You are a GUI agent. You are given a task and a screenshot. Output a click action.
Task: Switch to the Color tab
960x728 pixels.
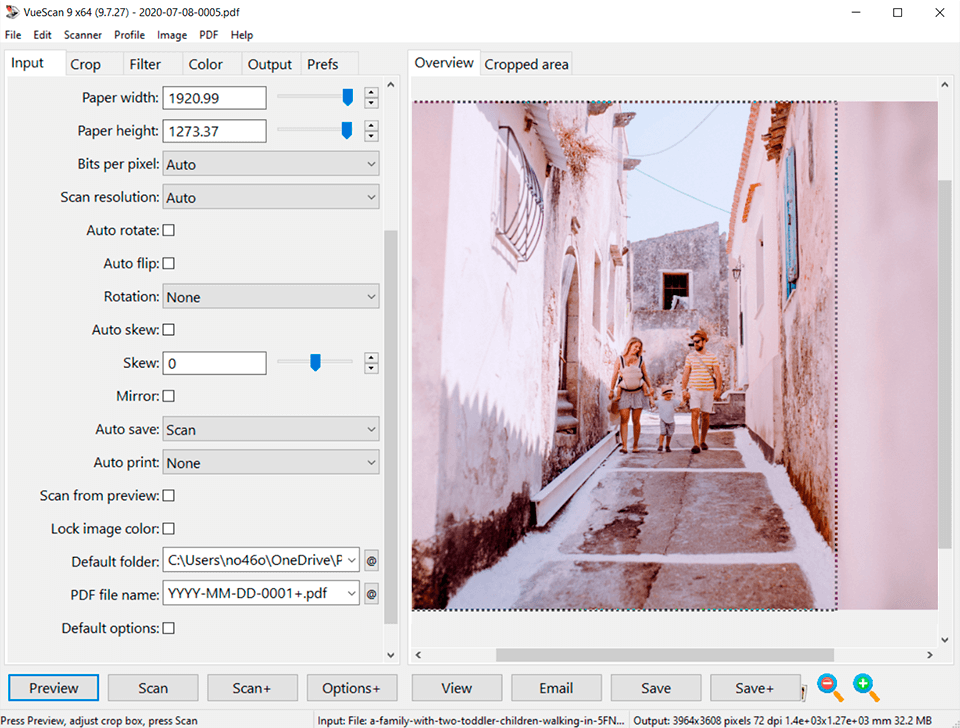click(x=204, y=63)
